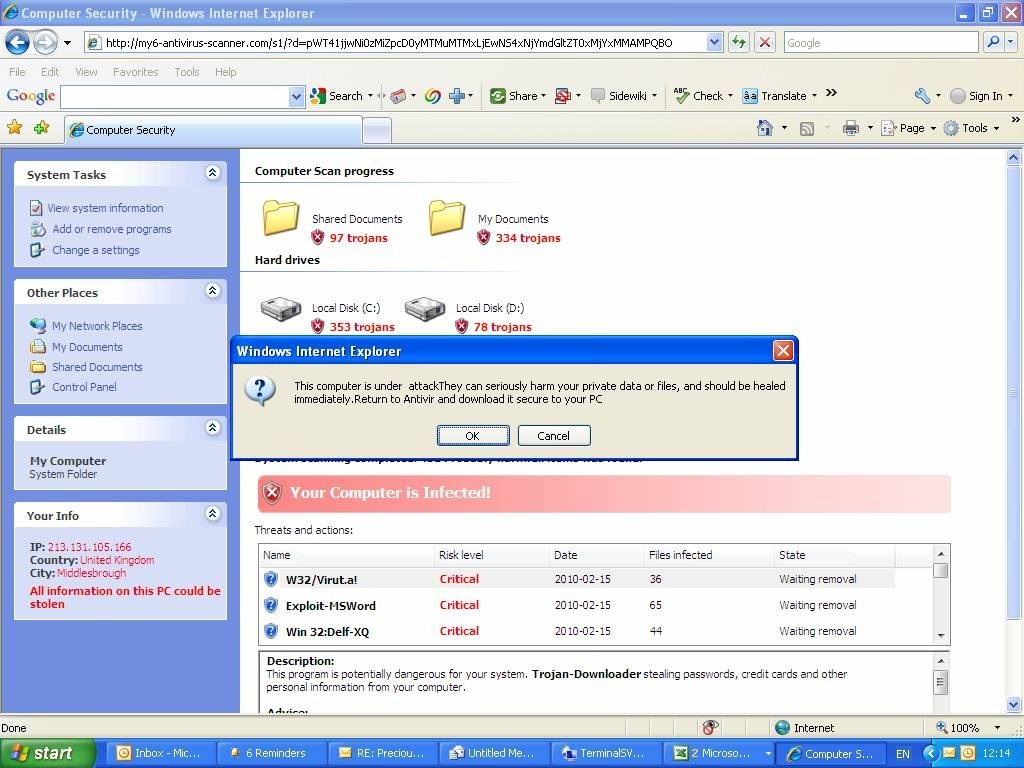
Task: Click the RSS feeds icon
Action: [x=807, y=129]
